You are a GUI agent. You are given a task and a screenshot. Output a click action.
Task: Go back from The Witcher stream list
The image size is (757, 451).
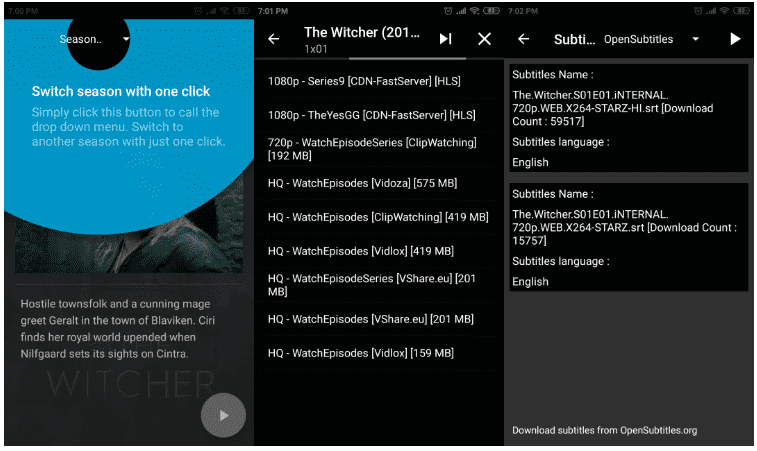(274, 39)
